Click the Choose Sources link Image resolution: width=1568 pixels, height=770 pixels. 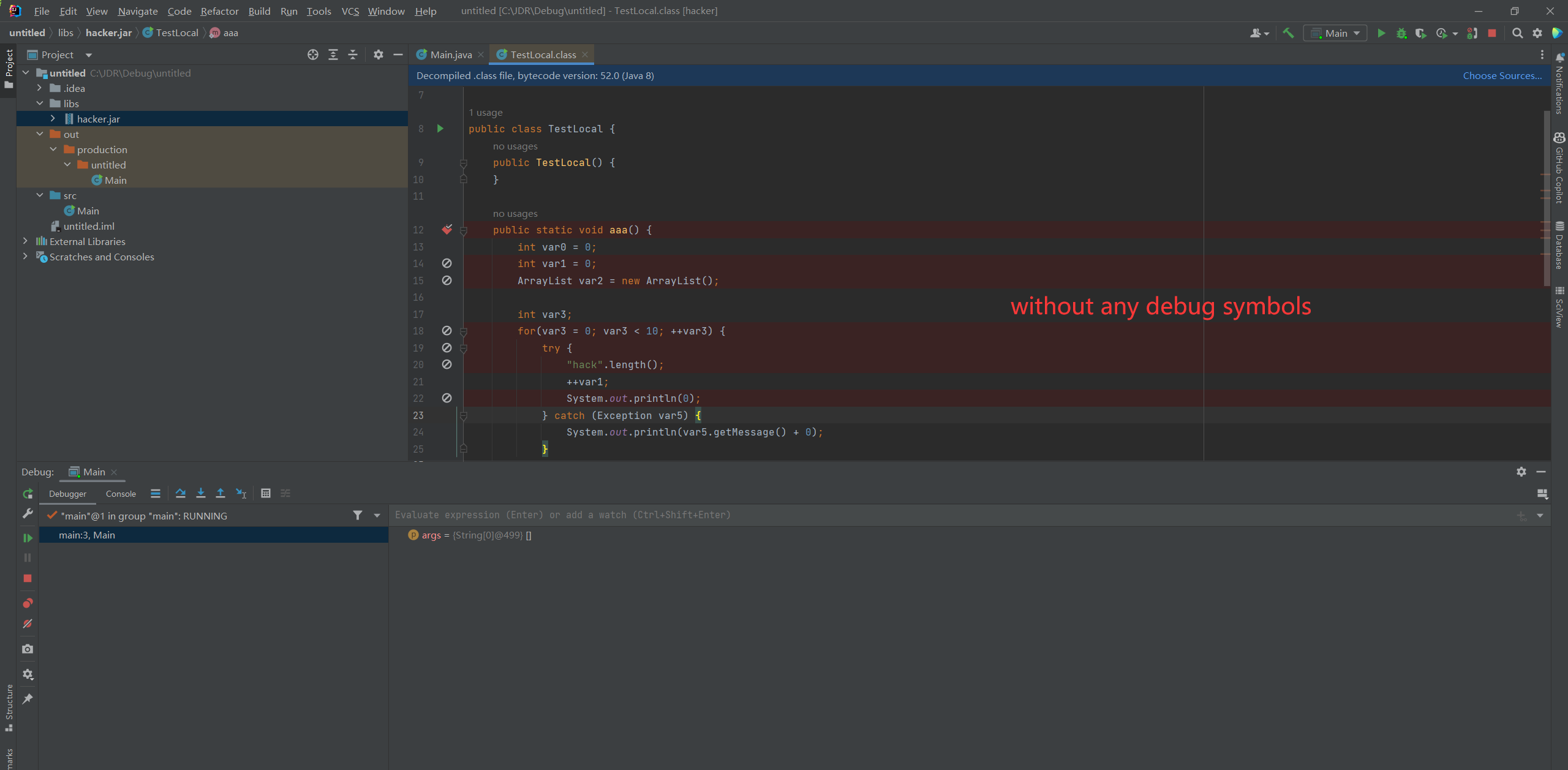point(1502,75)
